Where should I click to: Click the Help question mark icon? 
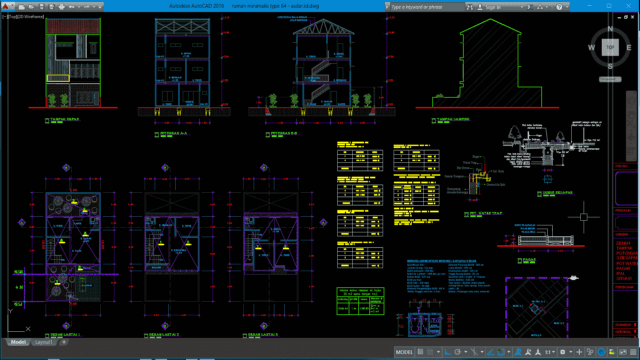coord(559,7)
